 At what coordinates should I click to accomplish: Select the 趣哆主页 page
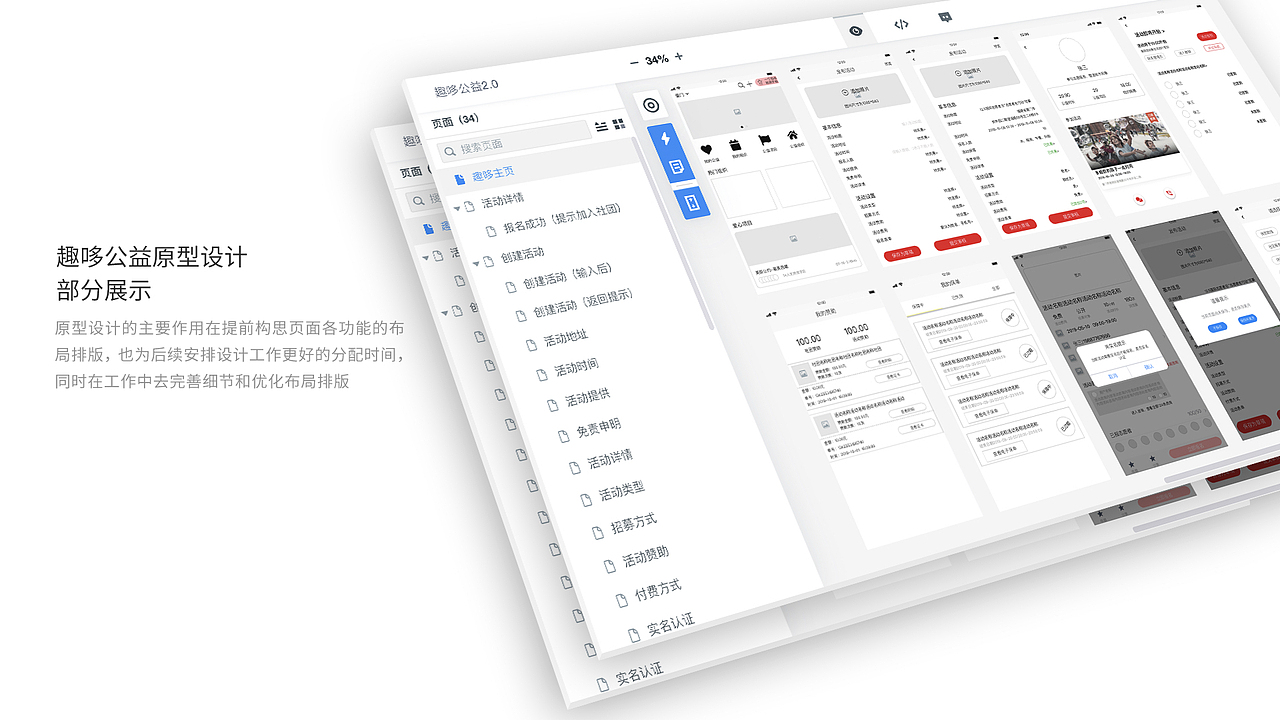494,174
